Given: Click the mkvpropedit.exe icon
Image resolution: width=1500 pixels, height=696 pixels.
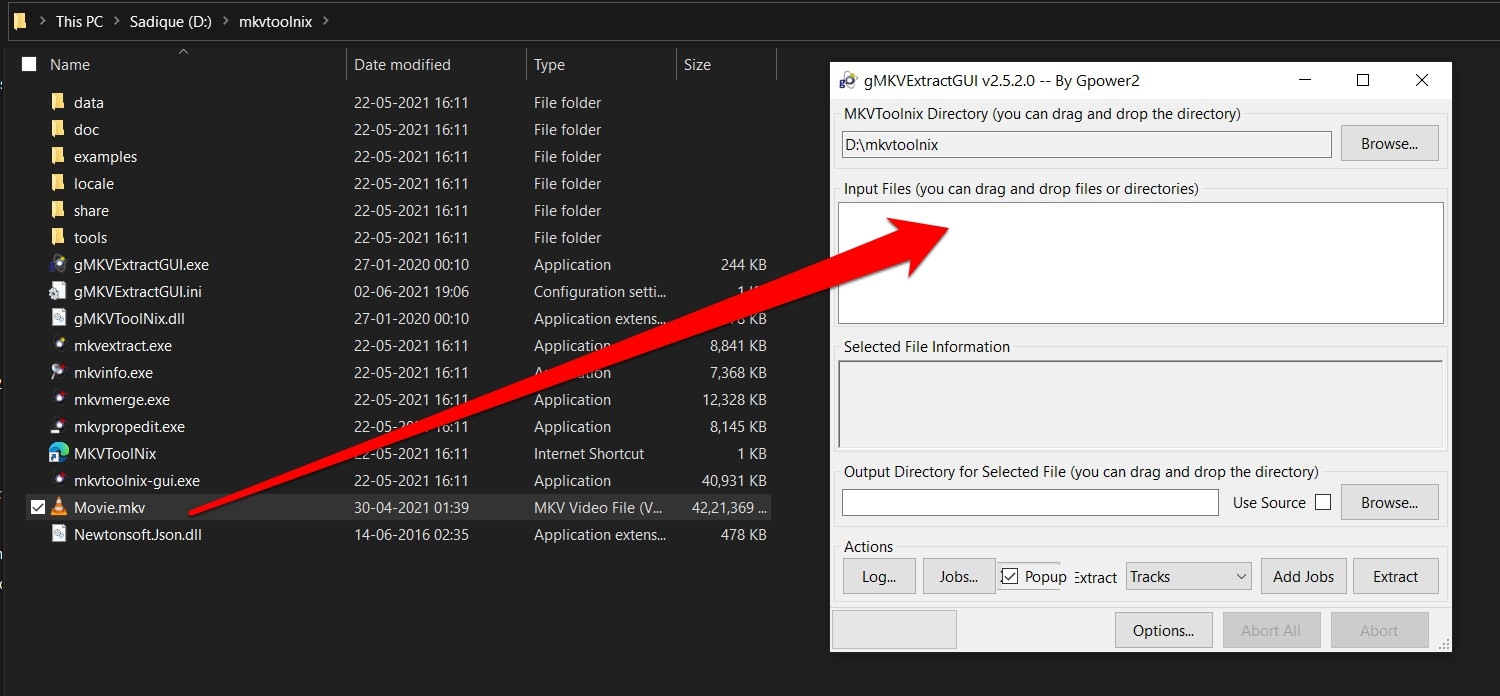Looking at the screenshot, I should pos(58,426).
